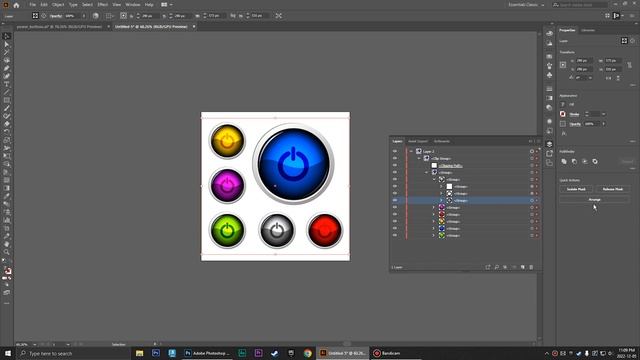Open the Essentials Classic workspace dropdown

(x=526, y=5)
